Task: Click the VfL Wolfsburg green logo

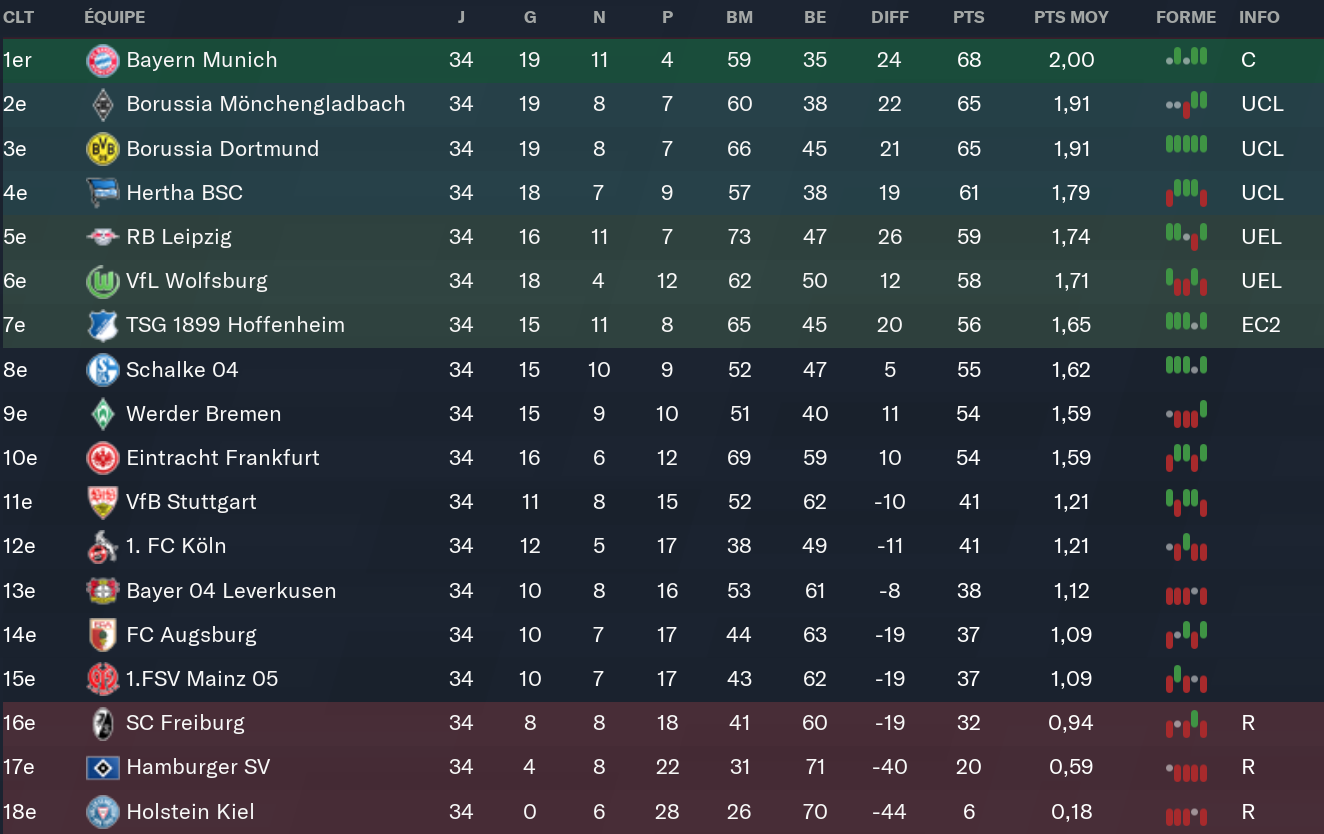Action: pyautogui.click(x=103, y=282)
